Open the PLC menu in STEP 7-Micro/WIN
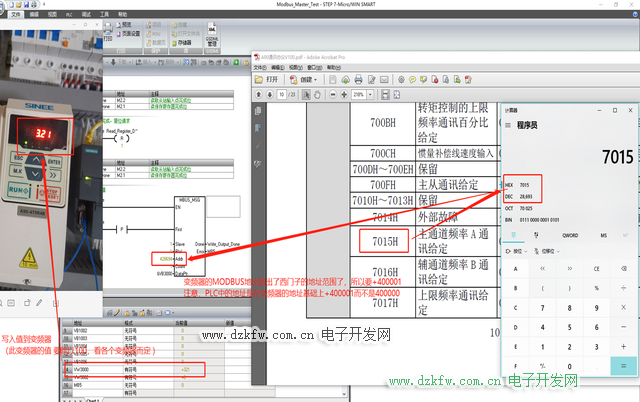This screenshot has width=640, height=402. pos(67,16)
